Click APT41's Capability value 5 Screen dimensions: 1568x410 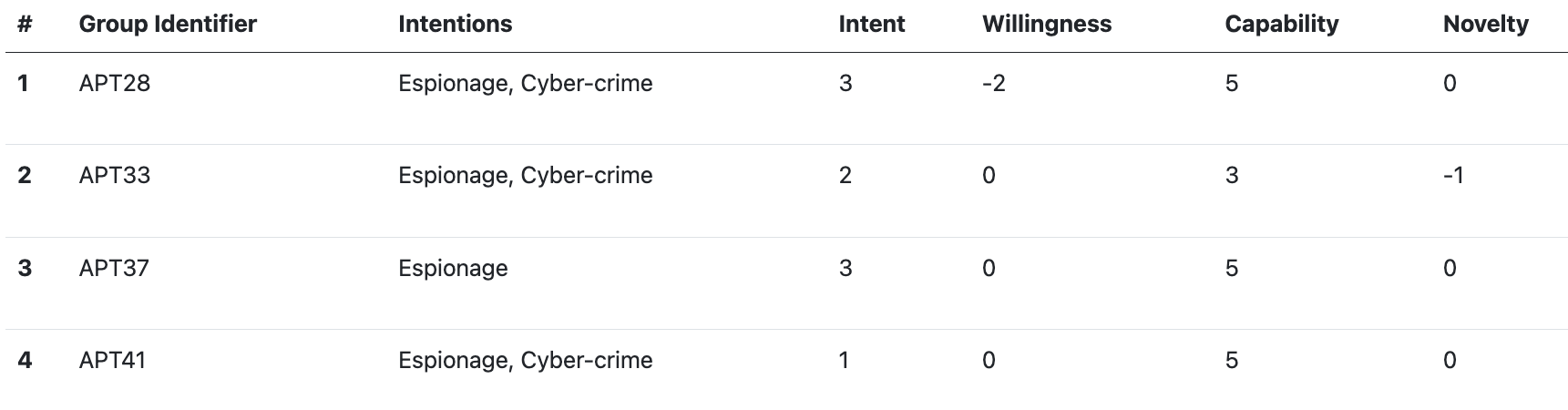tap(1232, 361)
